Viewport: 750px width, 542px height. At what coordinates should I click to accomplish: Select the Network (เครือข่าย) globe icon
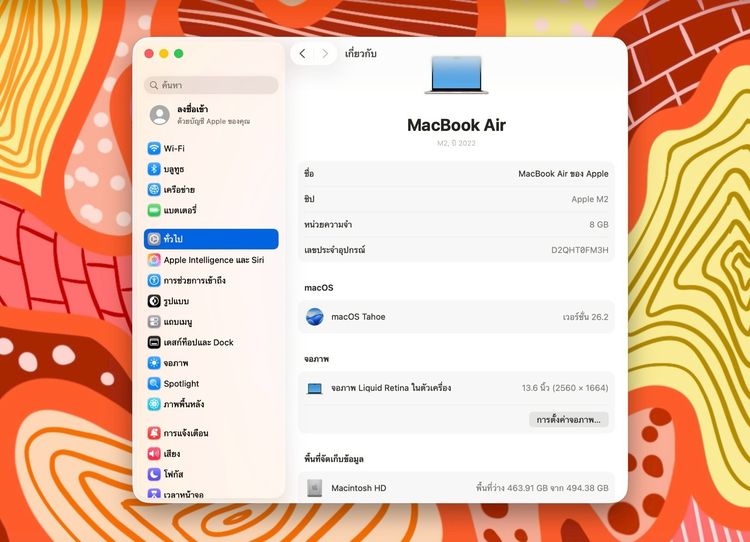click(154, 189)
